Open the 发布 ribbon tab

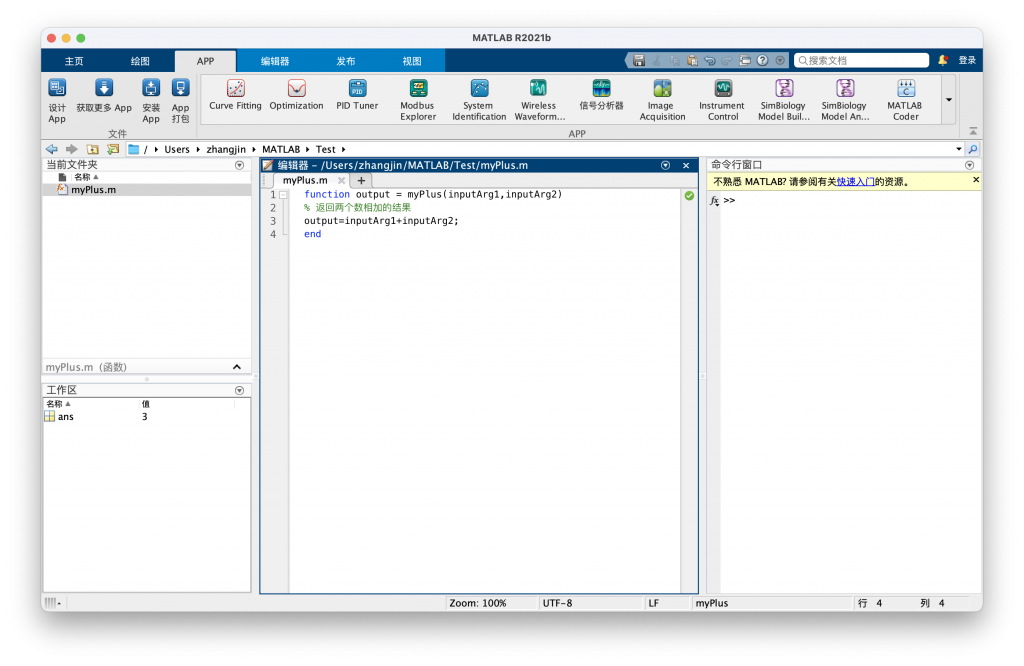tap(346, 61)
